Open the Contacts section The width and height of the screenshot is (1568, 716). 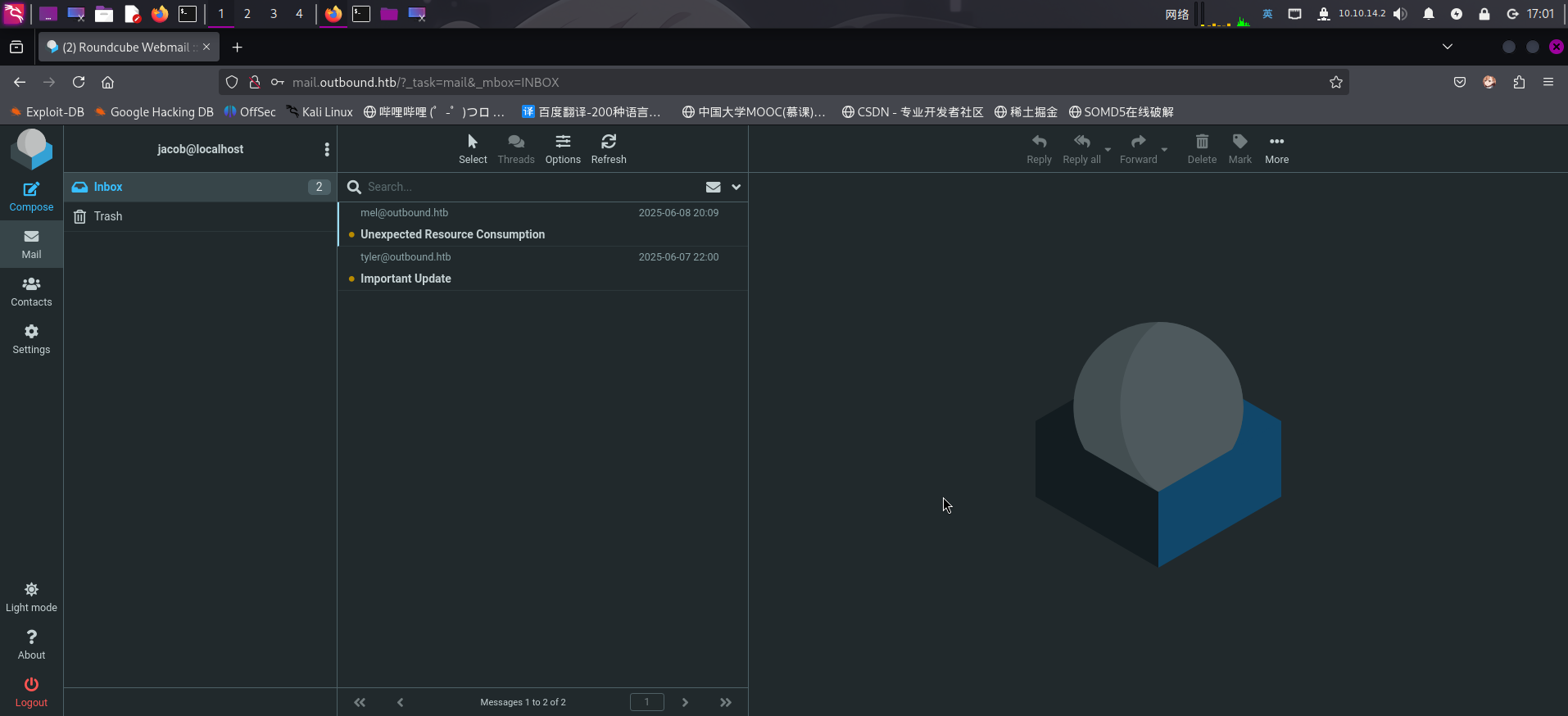click(x=31, y=292)
